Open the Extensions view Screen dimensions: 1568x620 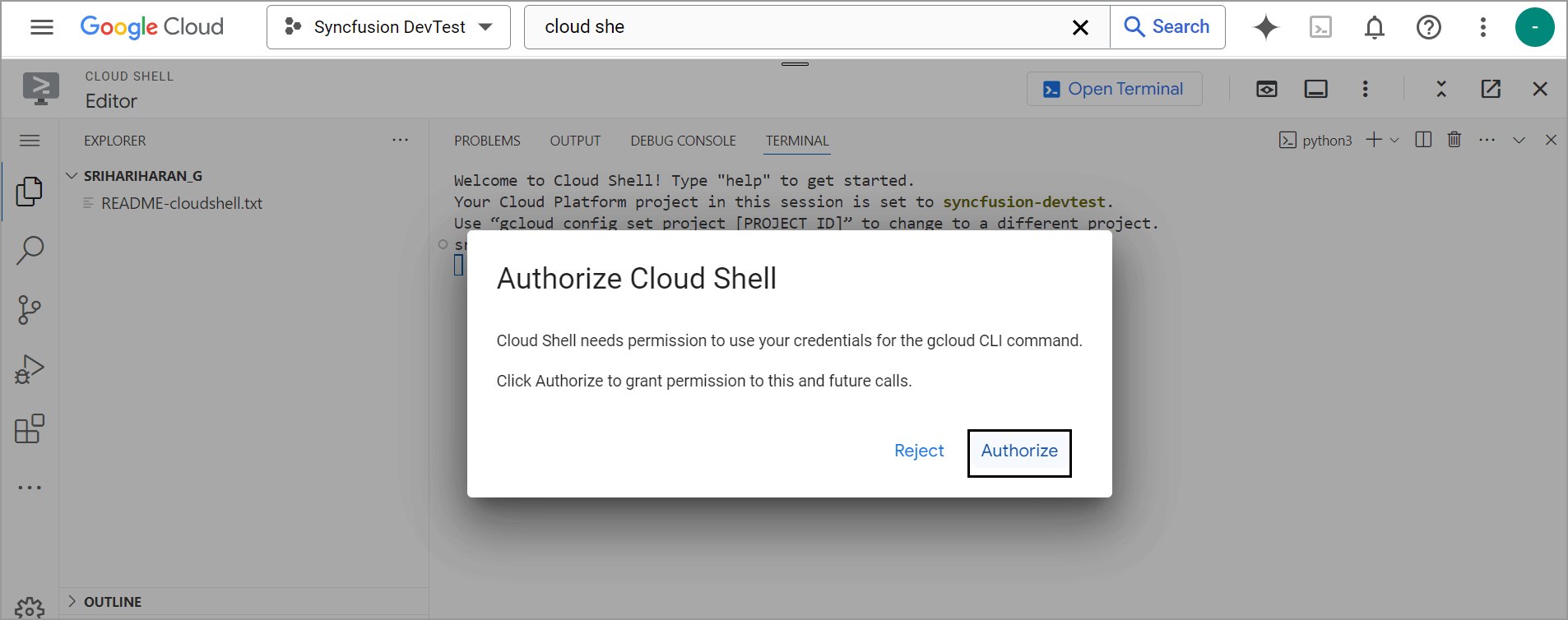[30, 428]
